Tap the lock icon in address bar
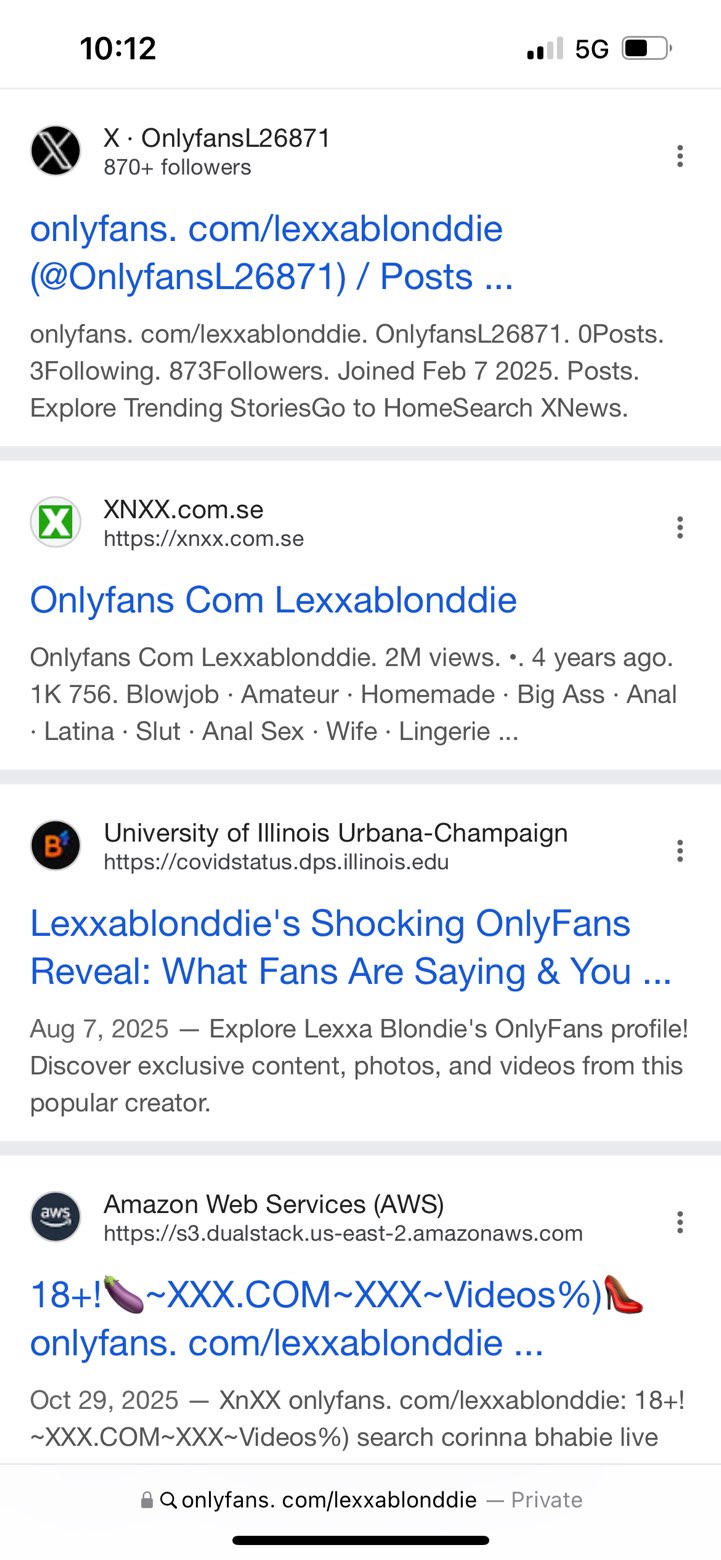 (147, 1500)
